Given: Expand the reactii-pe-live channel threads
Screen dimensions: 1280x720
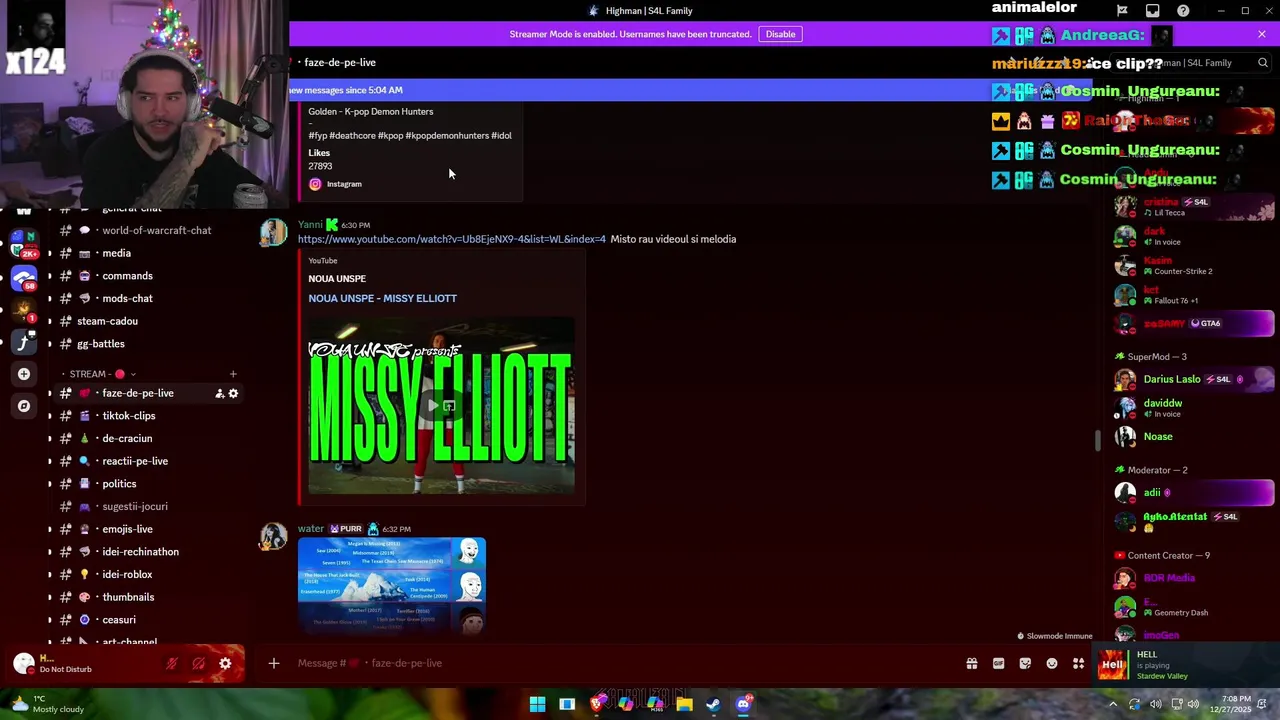Looking at the screenshot, I should click(50, 461).
